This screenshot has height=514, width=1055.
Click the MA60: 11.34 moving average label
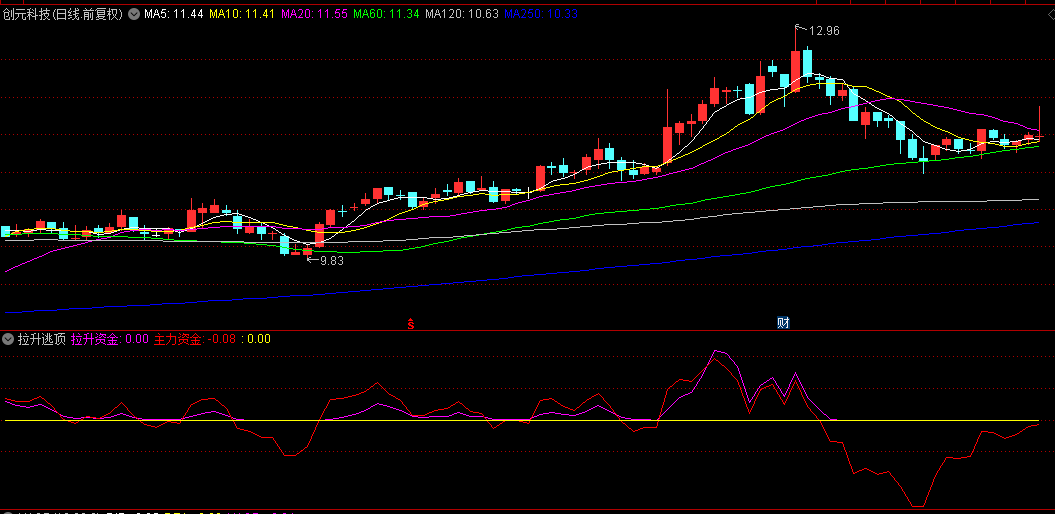click(x=387, y=13)
